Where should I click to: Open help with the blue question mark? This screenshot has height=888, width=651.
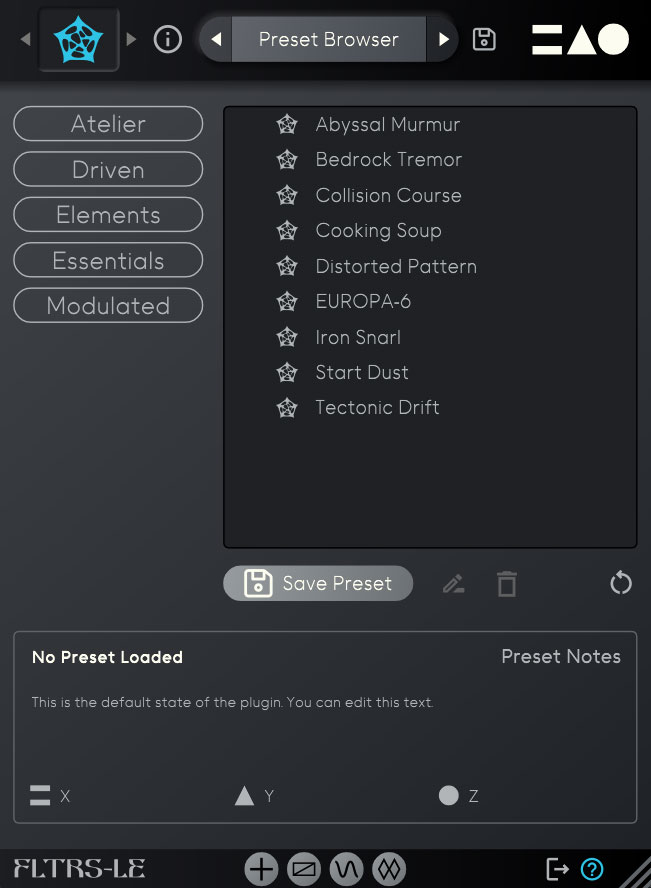(x=592, y=869)
